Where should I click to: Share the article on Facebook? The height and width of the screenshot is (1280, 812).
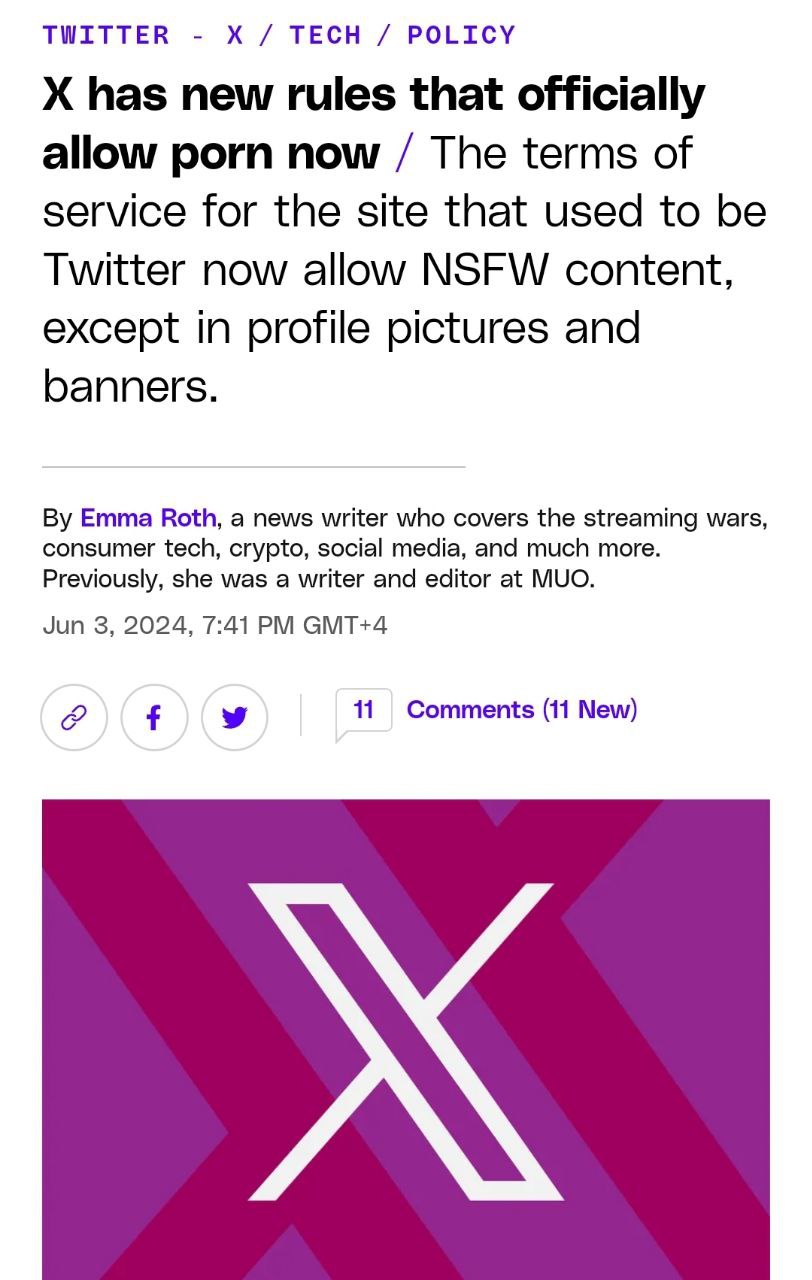tap(154, 717)
